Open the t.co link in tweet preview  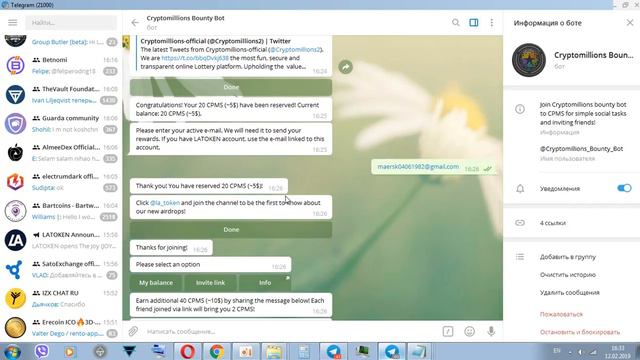click(195, 58)
